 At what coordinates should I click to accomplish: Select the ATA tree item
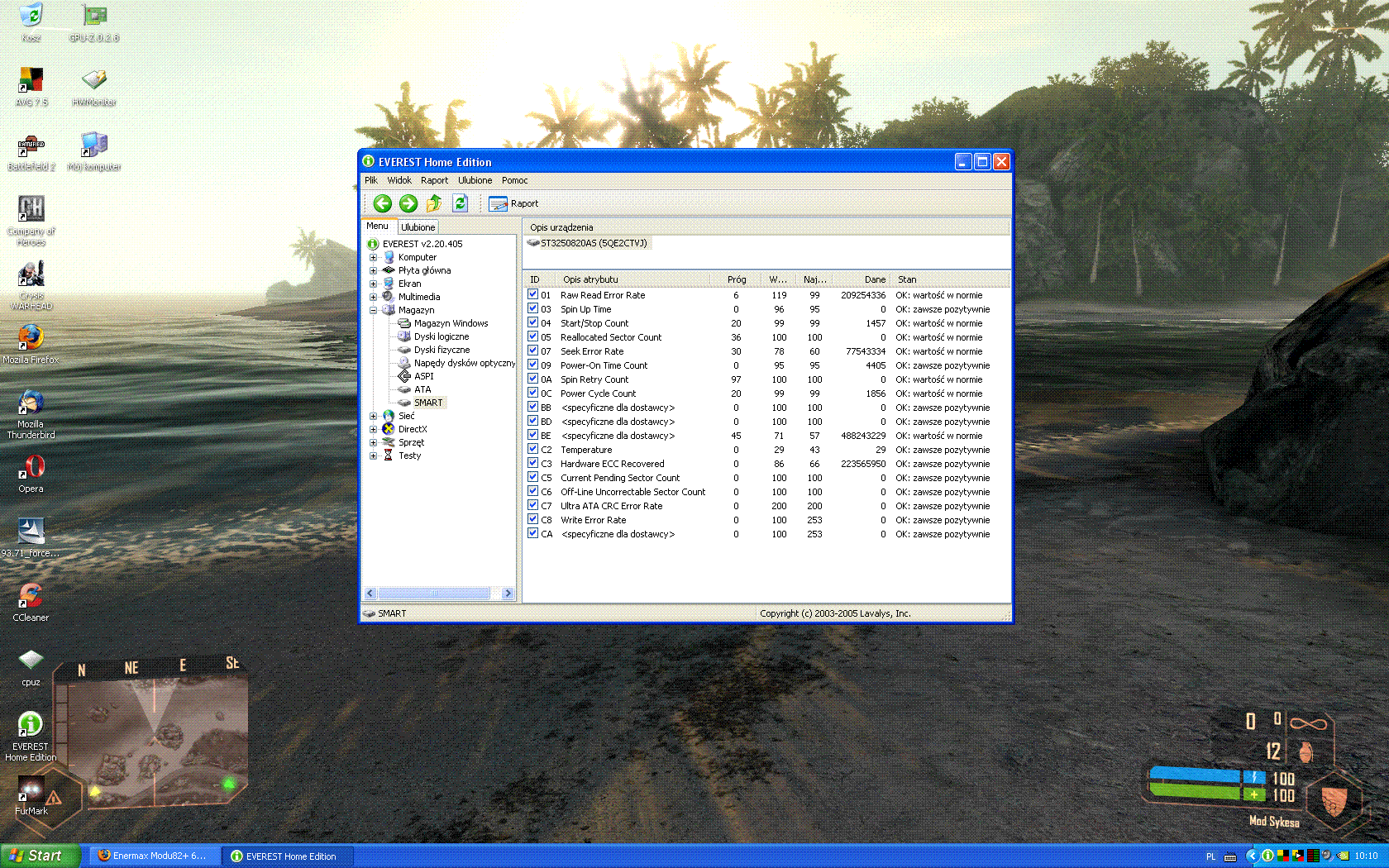click(422, 389)
